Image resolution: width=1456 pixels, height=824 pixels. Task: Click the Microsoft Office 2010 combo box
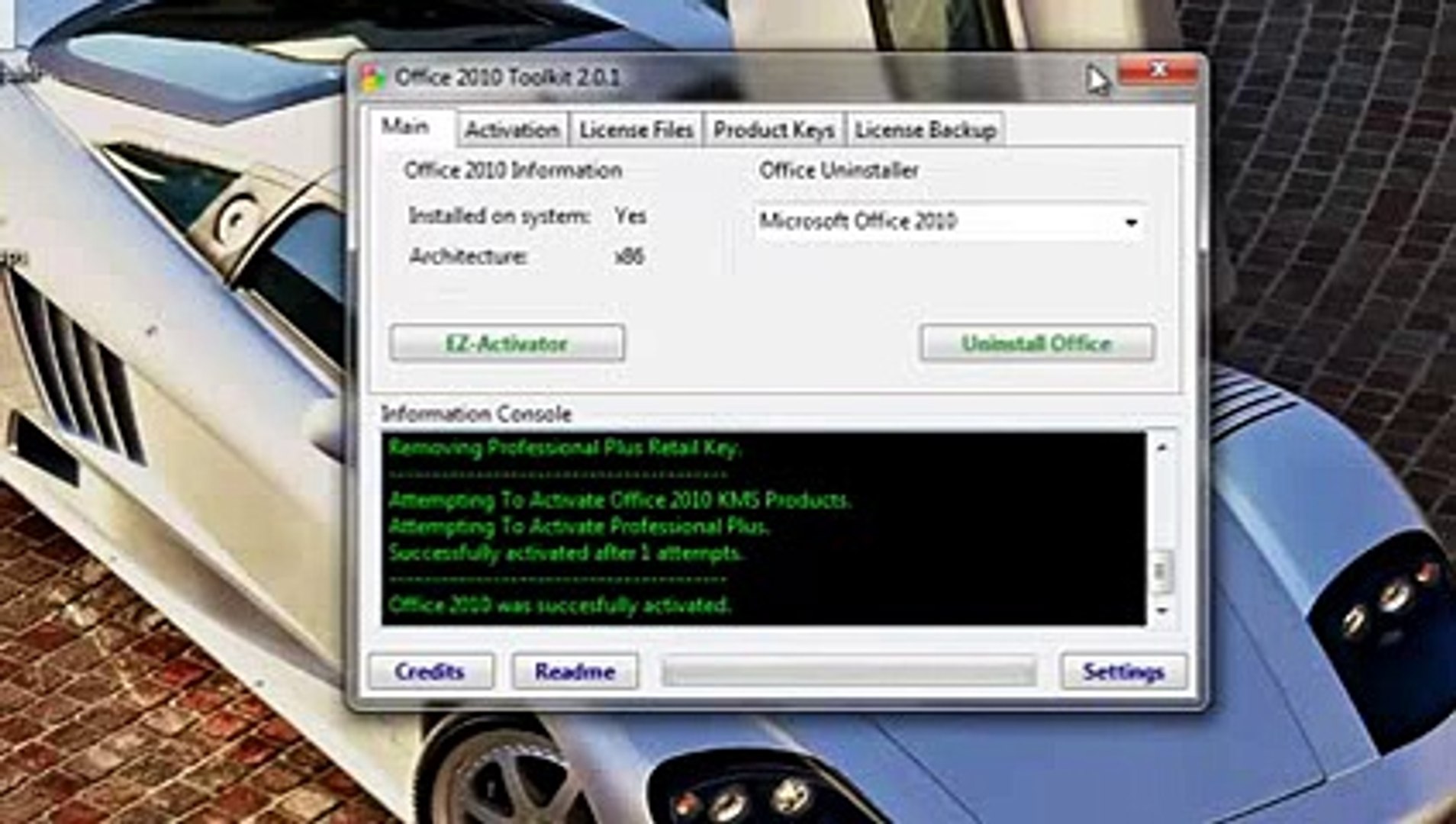point(949,222)
